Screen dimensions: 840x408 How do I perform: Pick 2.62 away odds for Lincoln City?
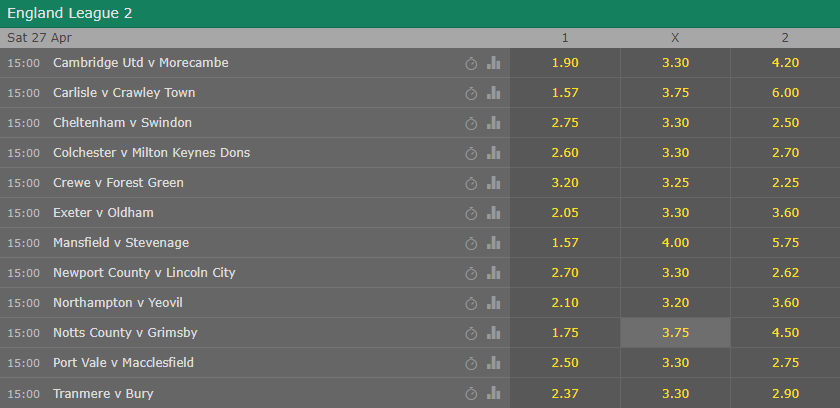tap(785, 273)
